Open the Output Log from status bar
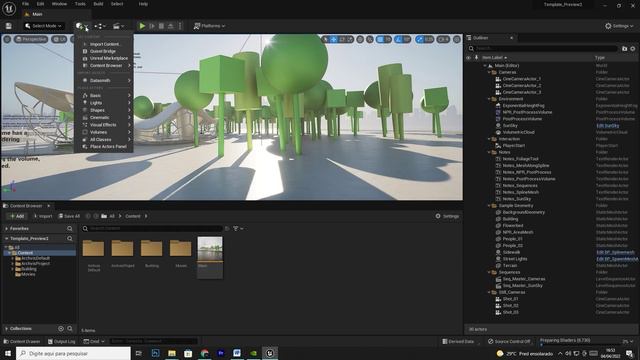The height and width of the screenshot is (360, 640). (x=62, y=341)
